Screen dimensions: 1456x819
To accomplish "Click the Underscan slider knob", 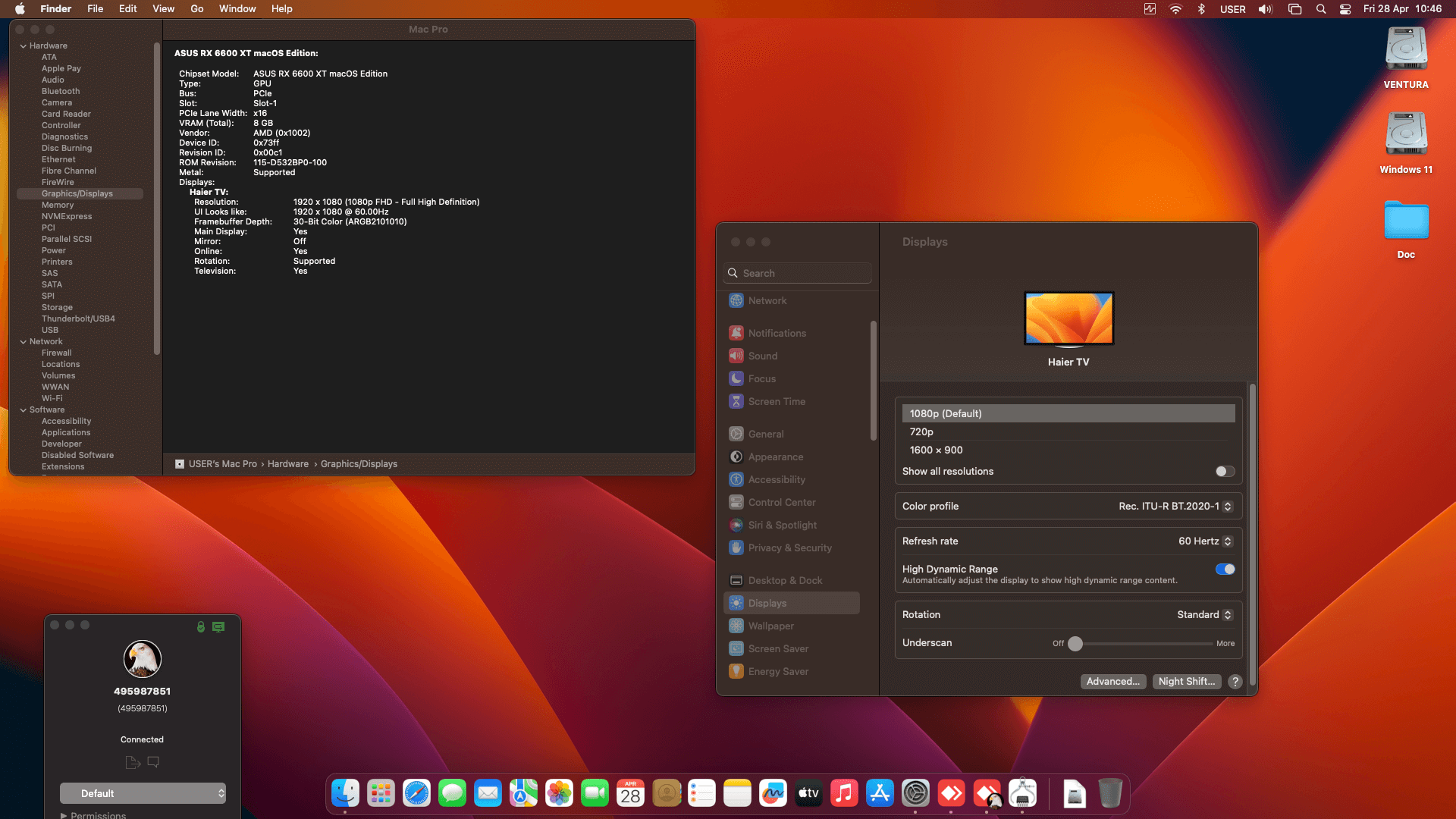I will click(x=1075, y=643).
